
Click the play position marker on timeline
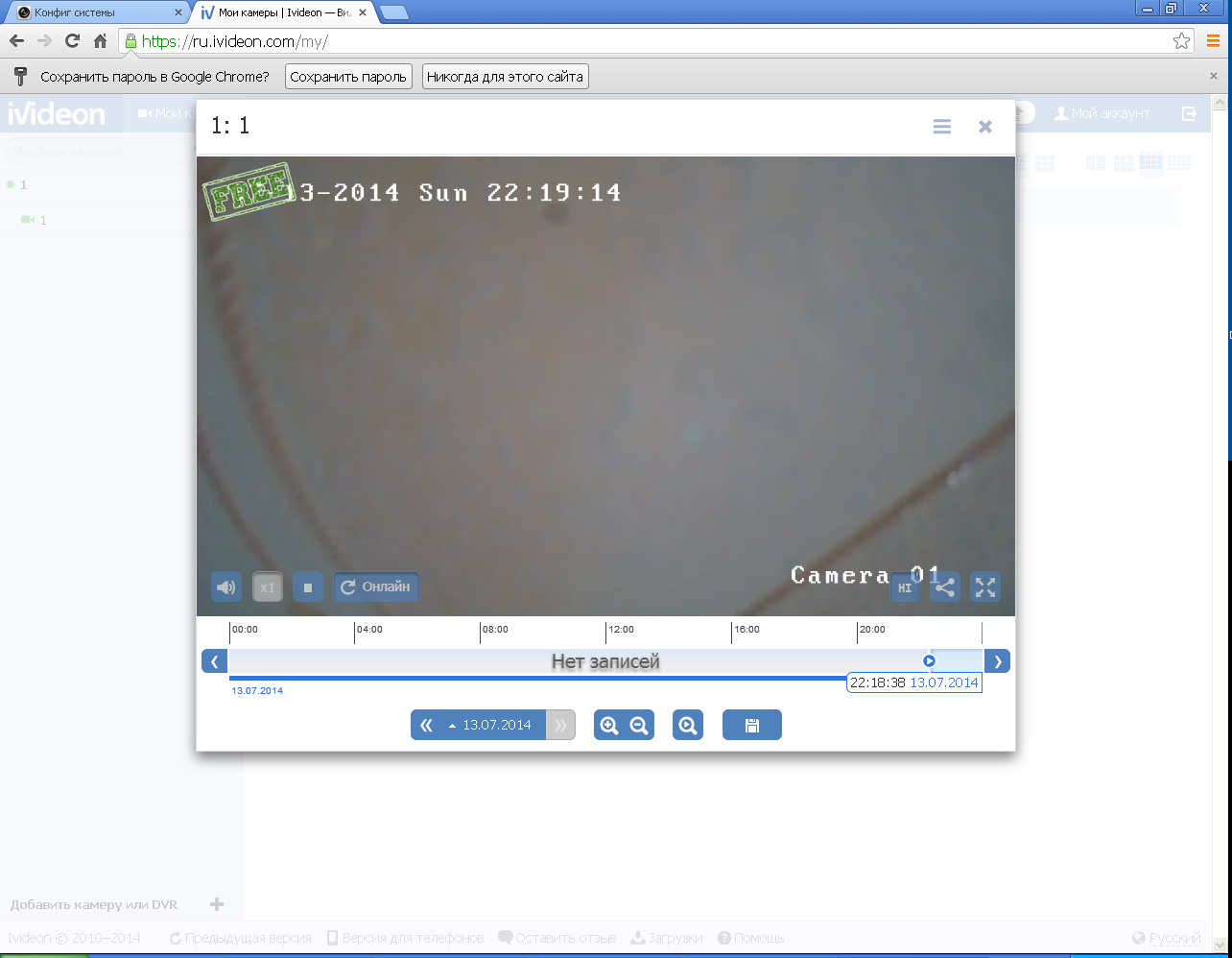pyautogui.click(x=929, y=660)
